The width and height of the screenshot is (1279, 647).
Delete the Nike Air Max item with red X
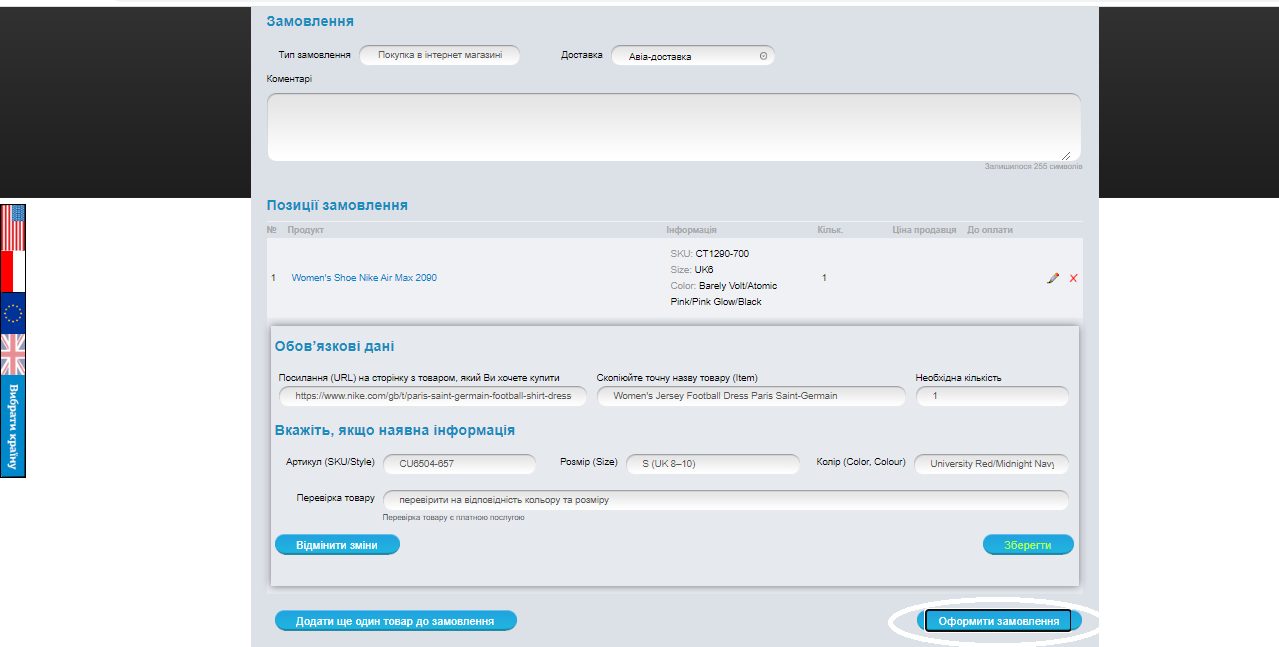pyautogui.click(x=1073, y=278)
